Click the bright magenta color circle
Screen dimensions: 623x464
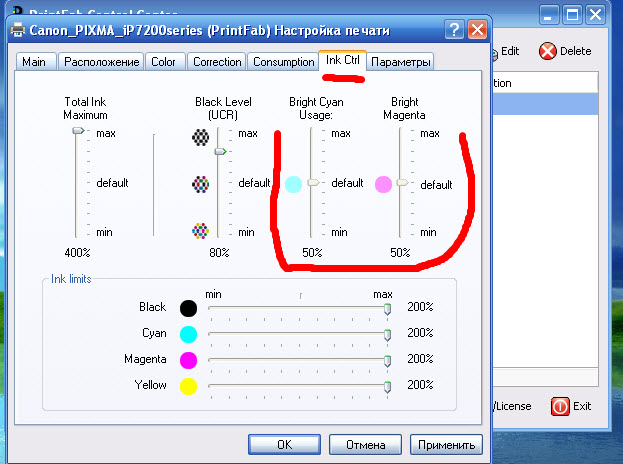(x=383, y=184)
